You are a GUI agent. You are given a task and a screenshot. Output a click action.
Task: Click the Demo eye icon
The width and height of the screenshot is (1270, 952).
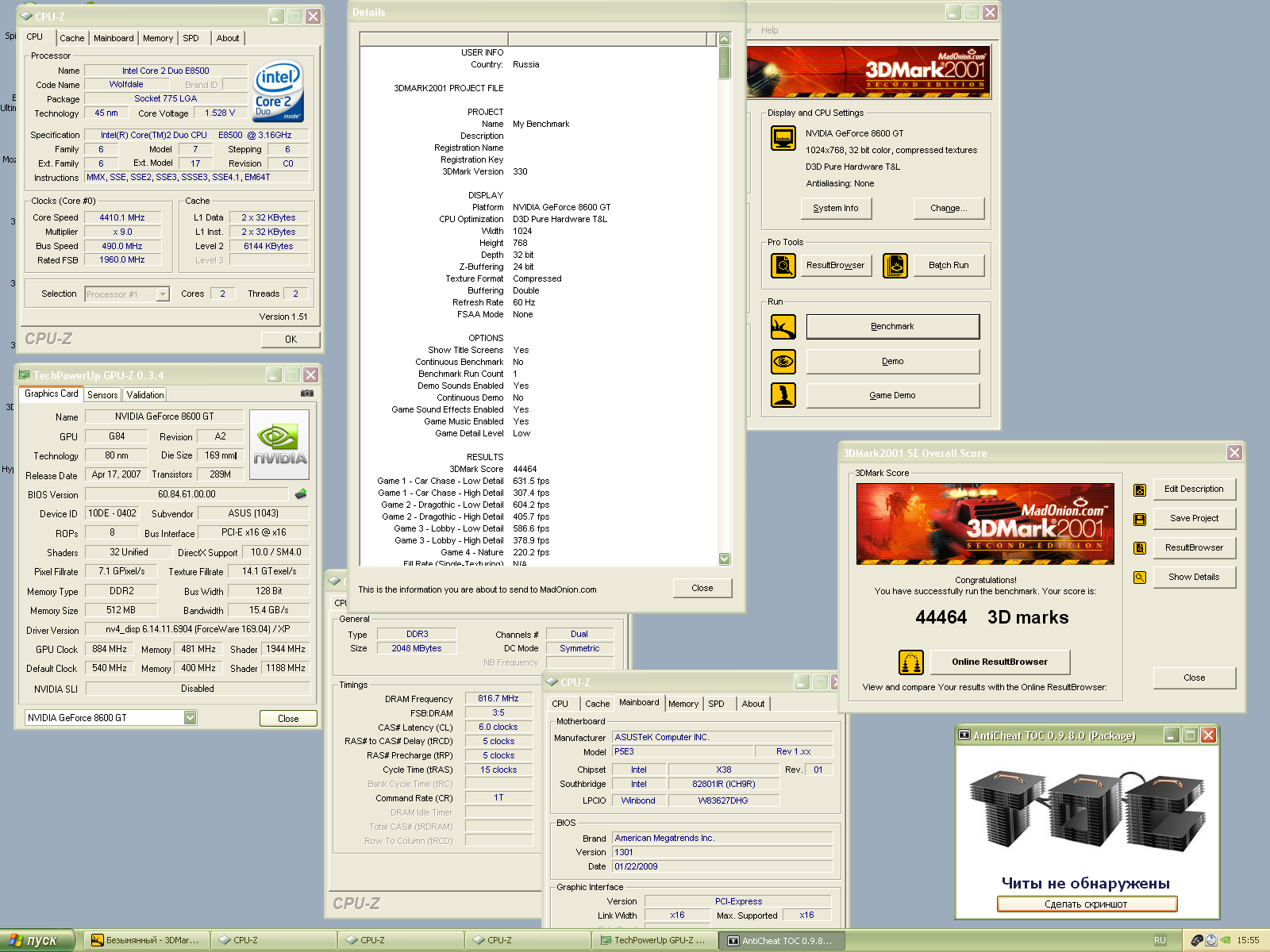tap(783, 361)
